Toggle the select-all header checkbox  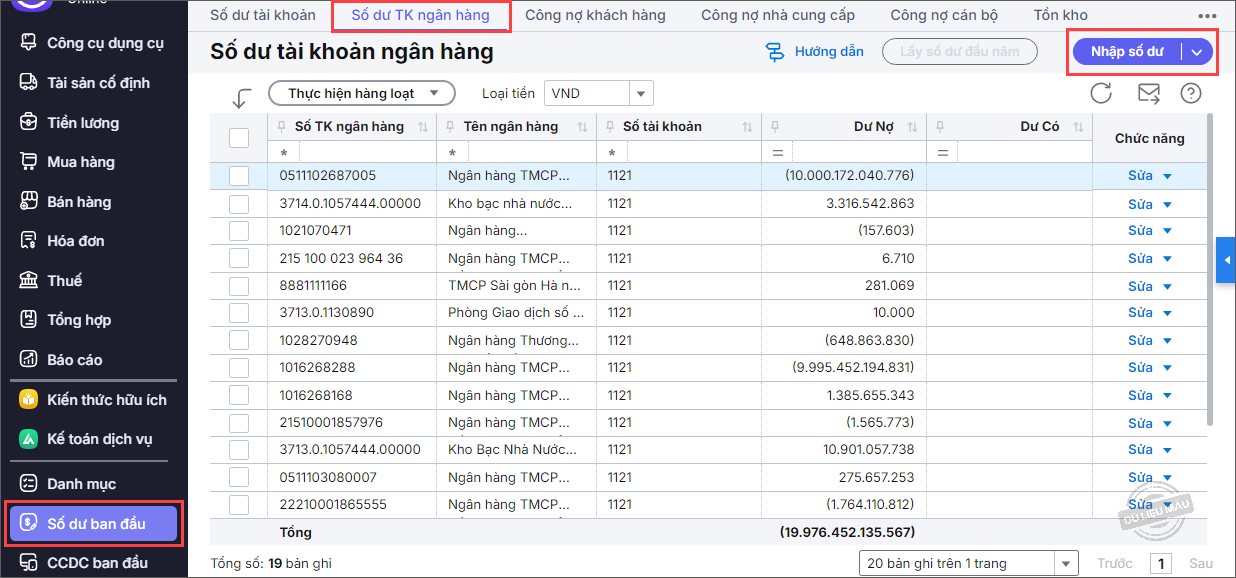pyautogui.click(x=239, y=138)
